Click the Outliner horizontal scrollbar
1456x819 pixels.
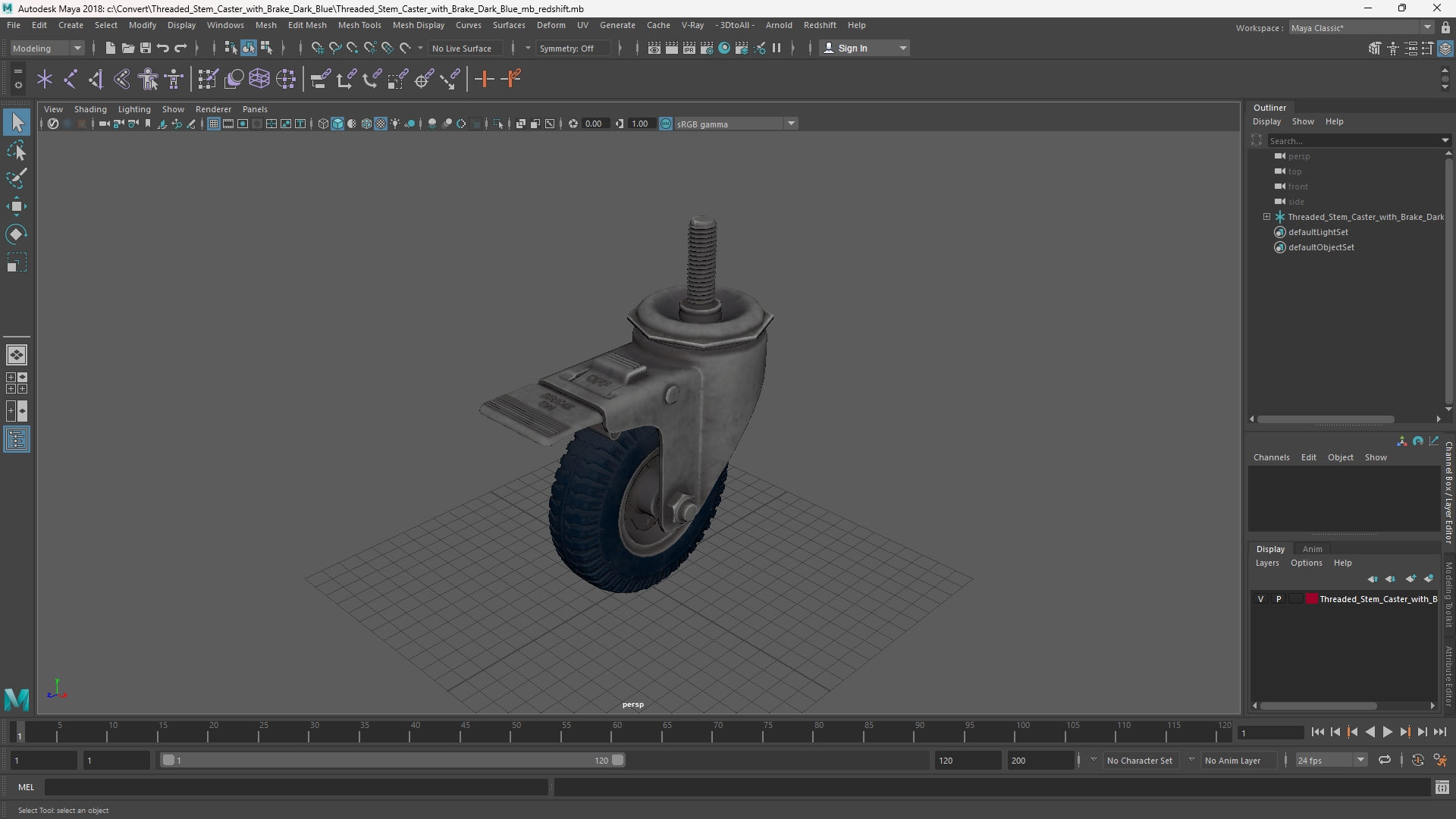[1325, 419]
